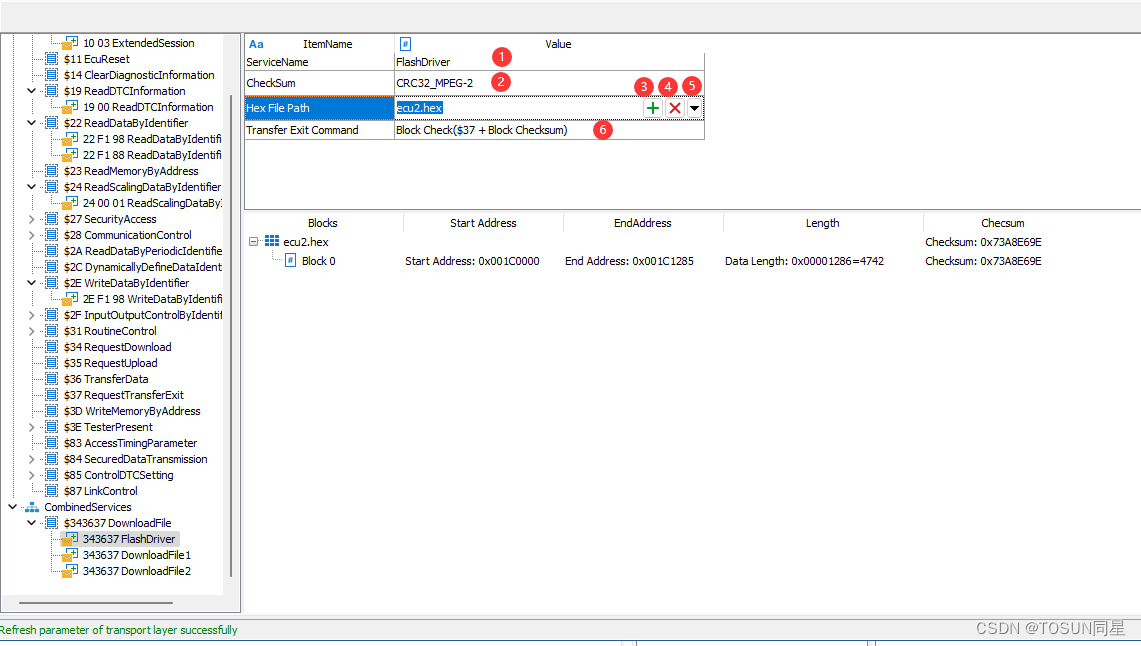Click End Address: 0x001C1285 cell
Viewport: 1141px width, 646px height.
pyautogui.click(x=629, y=261)
